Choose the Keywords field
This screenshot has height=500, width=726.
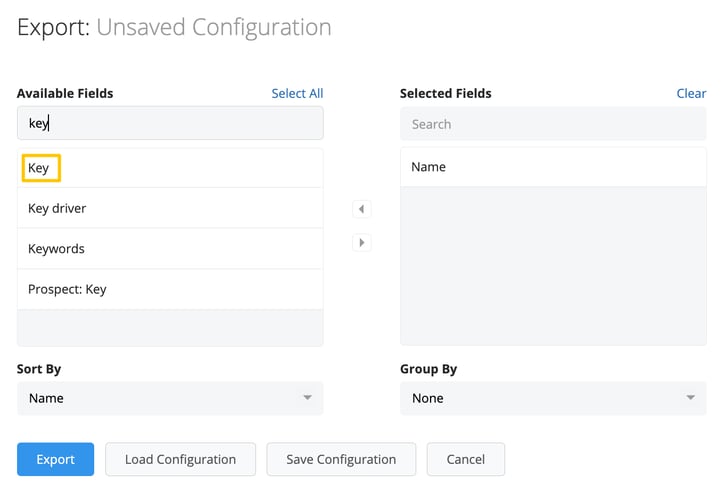[170, 249]
